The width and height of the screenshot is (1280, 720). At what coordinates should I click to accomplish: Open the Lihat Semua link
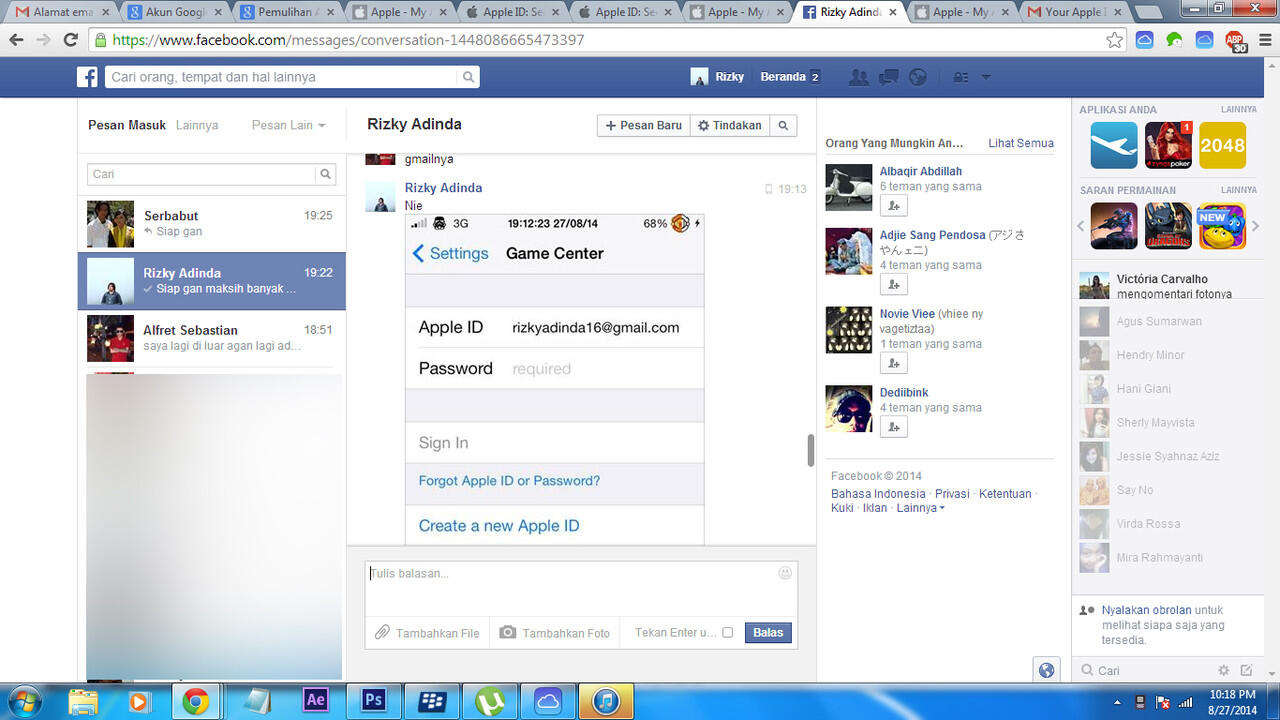1021,143
